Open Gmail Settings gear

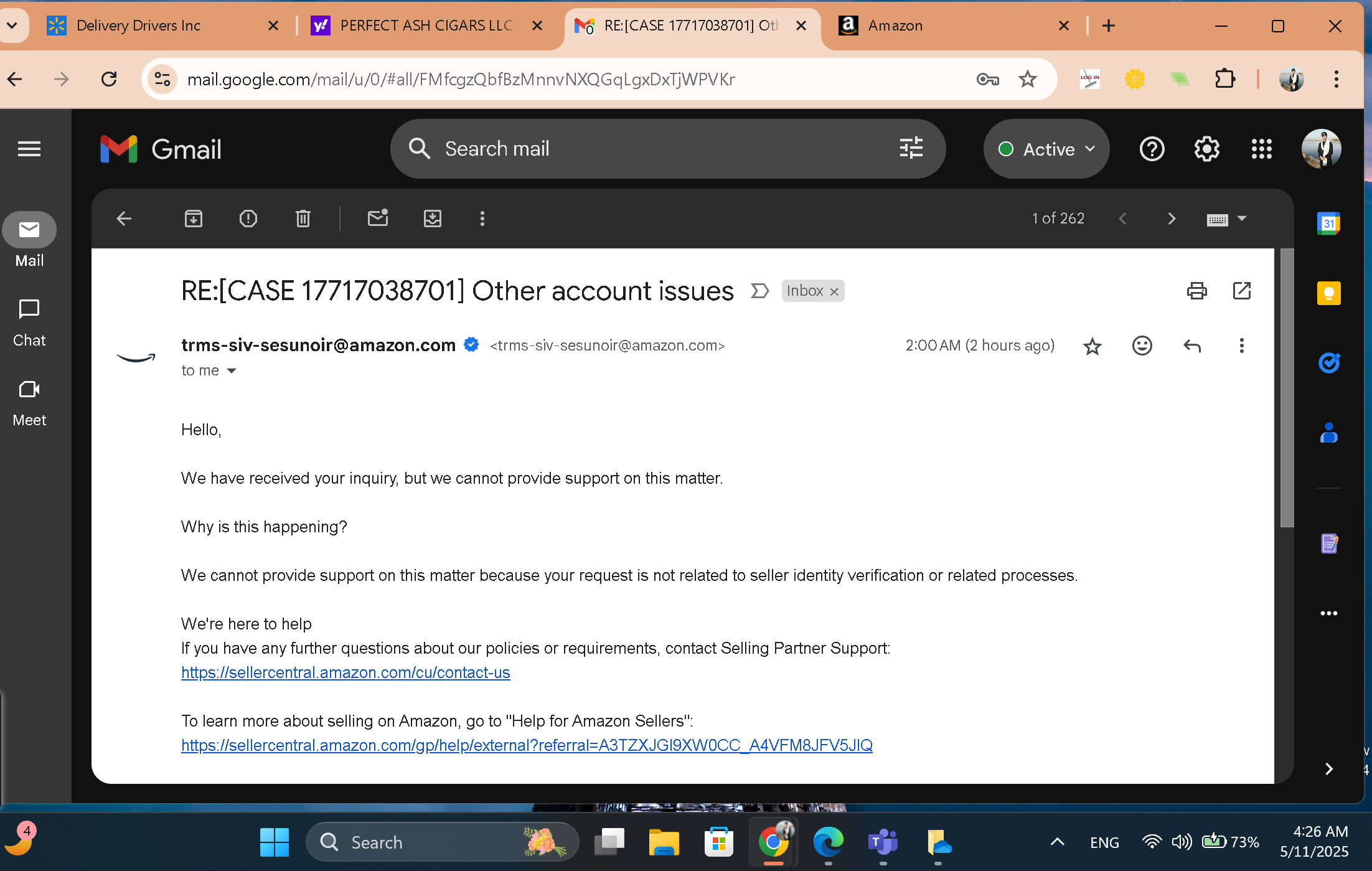click(1207, 149)
